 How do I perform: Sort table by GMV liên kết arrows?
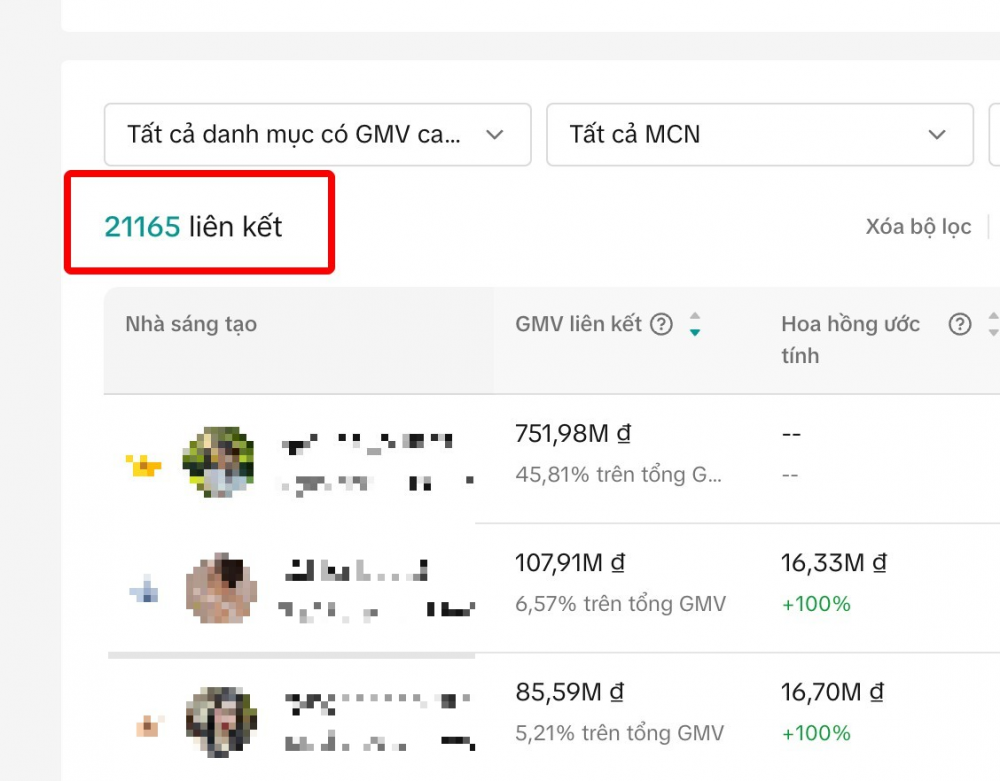point(695,324)
